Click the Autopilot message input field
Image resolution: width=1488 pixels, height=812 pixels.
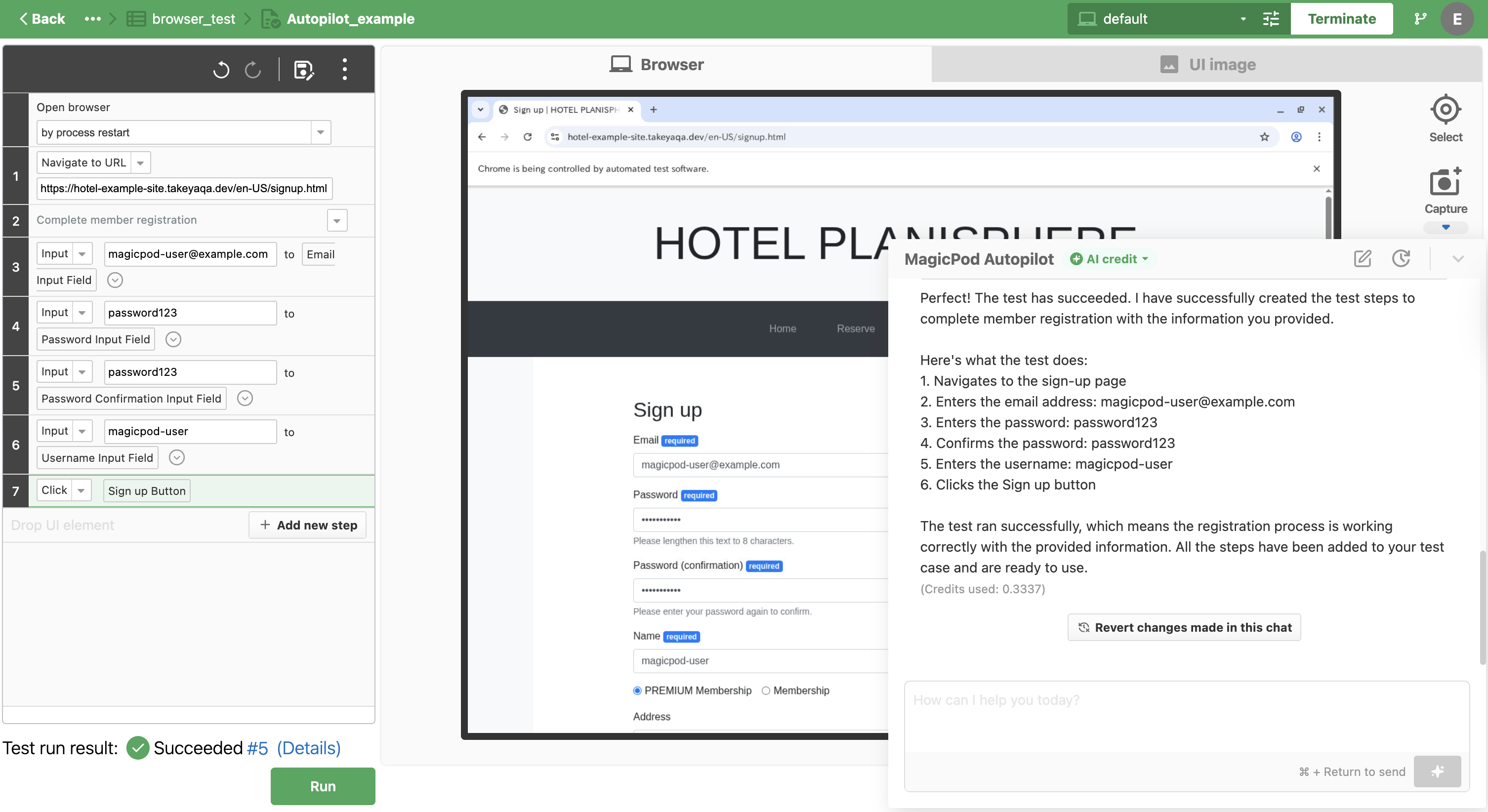pos(1187,716)
